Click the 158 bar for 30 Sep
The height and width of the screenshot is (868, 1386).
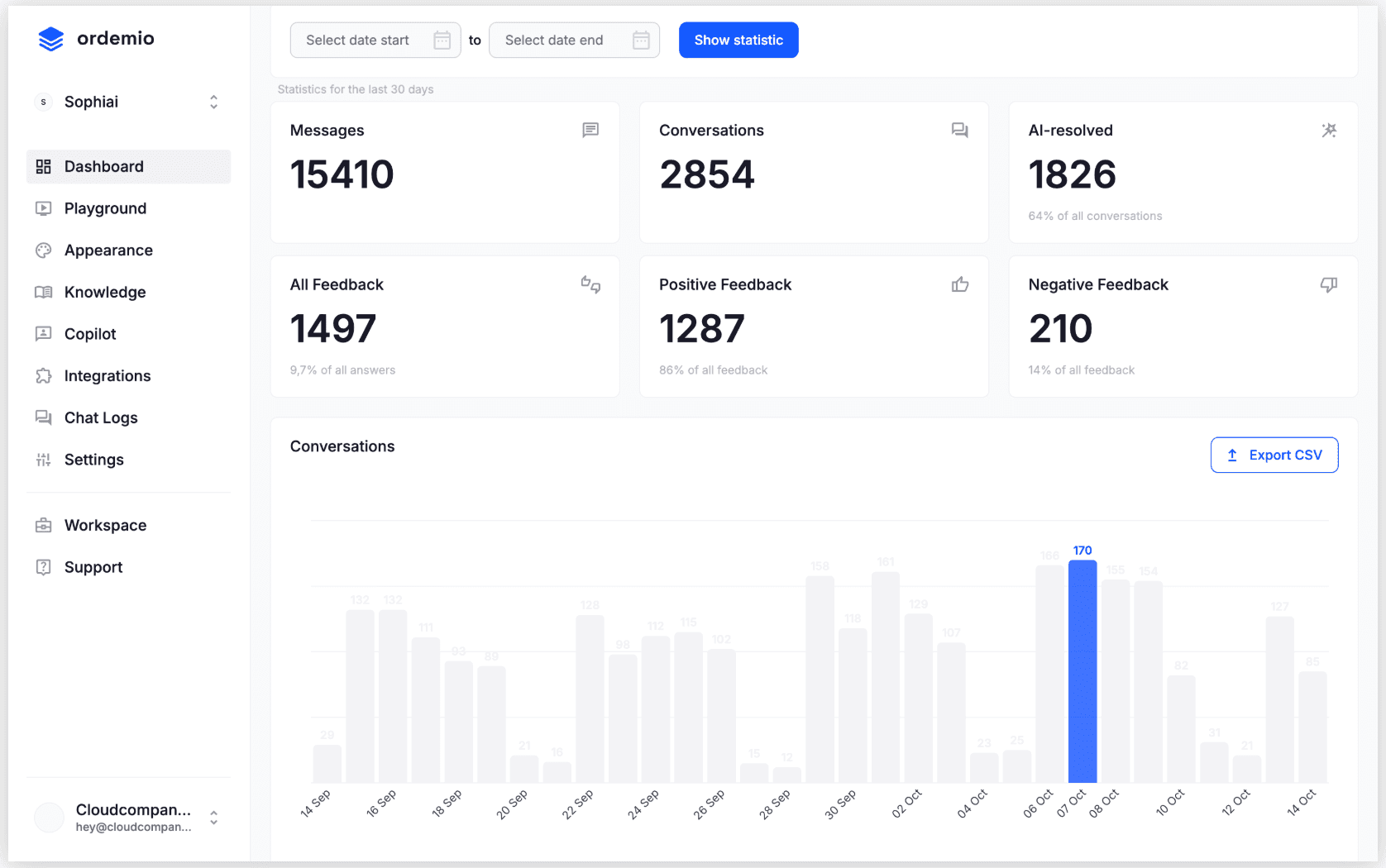click(x=820, y=680)
